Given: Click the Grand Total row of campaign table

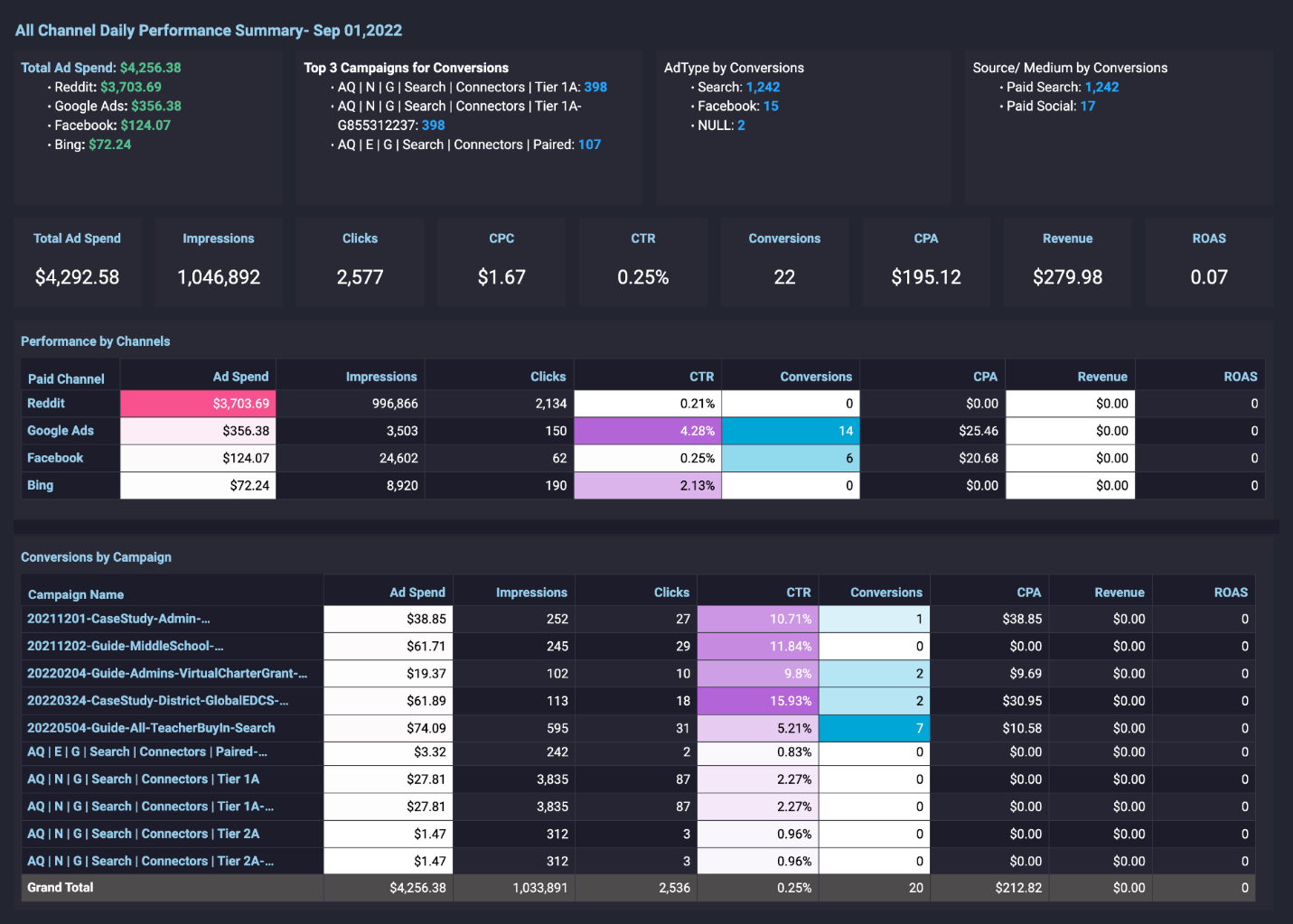Looking at the screenshot, I should [x=60, y=887].
